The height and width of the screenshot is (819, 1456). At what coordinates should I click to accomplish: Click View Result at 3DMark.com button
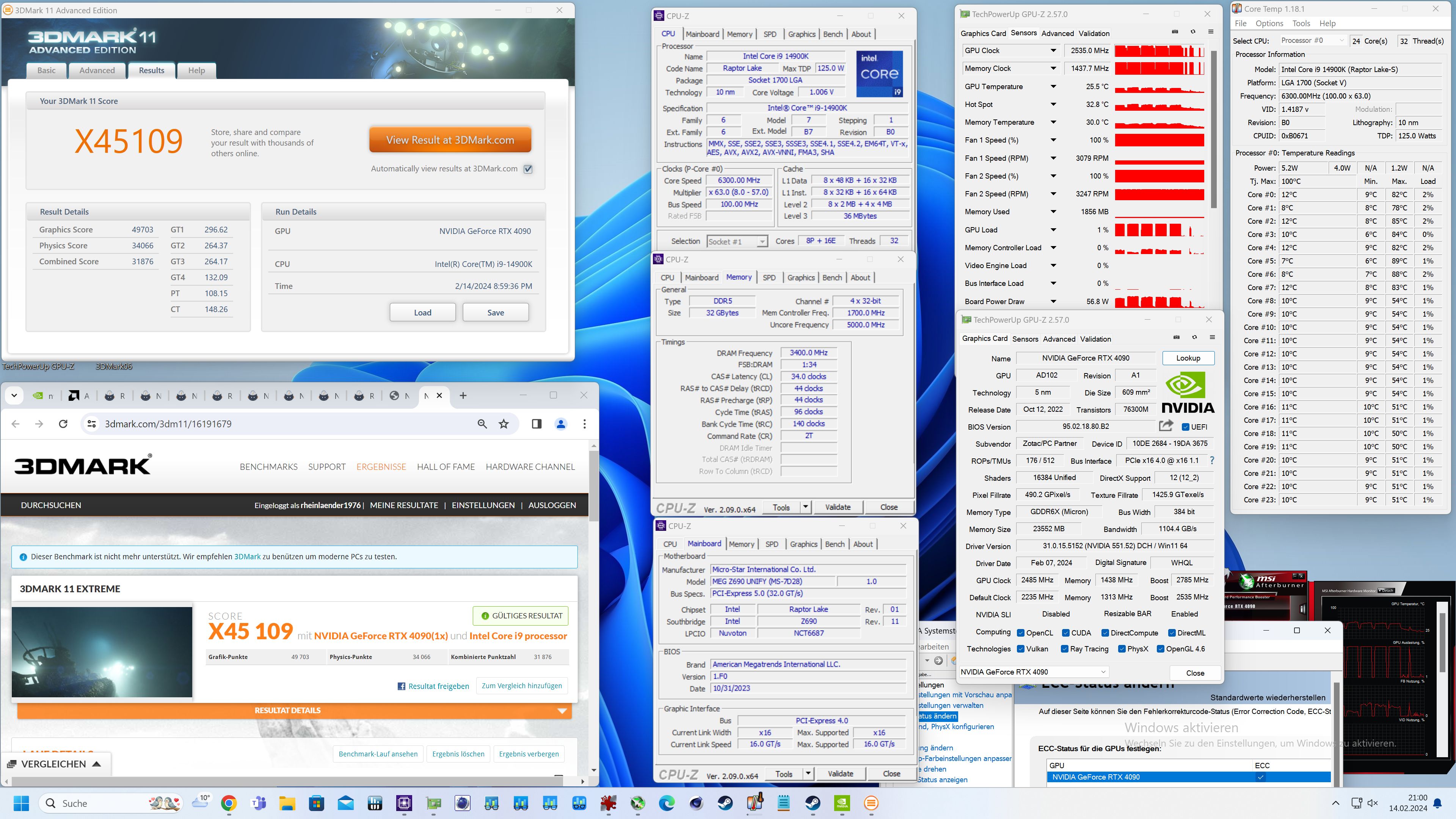tap(450, 140)
